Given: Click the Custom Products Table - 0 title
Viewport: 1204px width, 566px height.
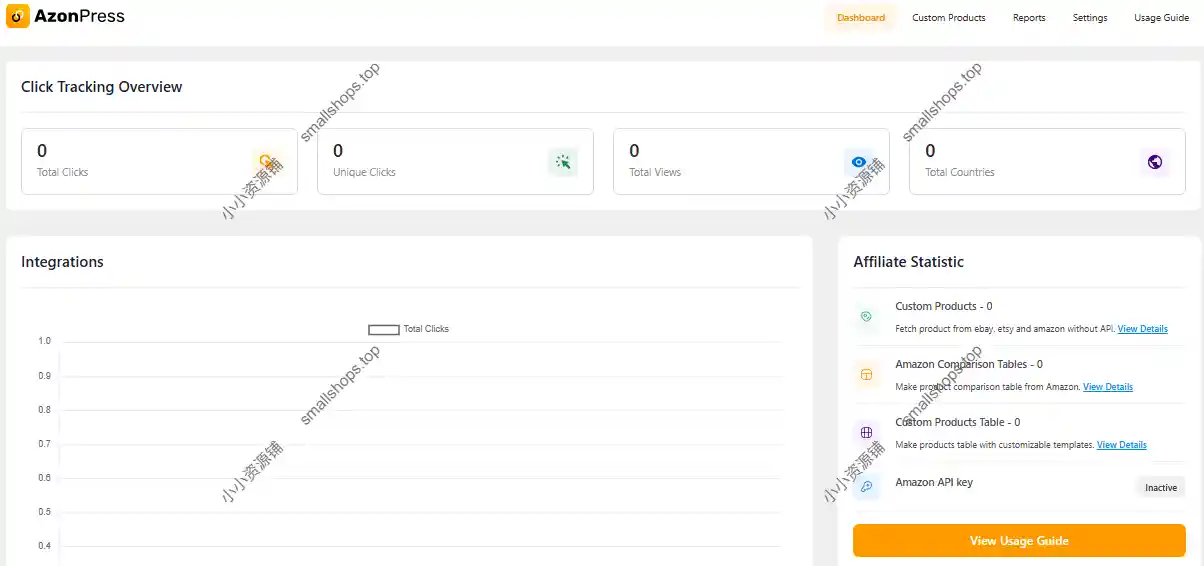Looking at the screenshot, I should [958, 422].
